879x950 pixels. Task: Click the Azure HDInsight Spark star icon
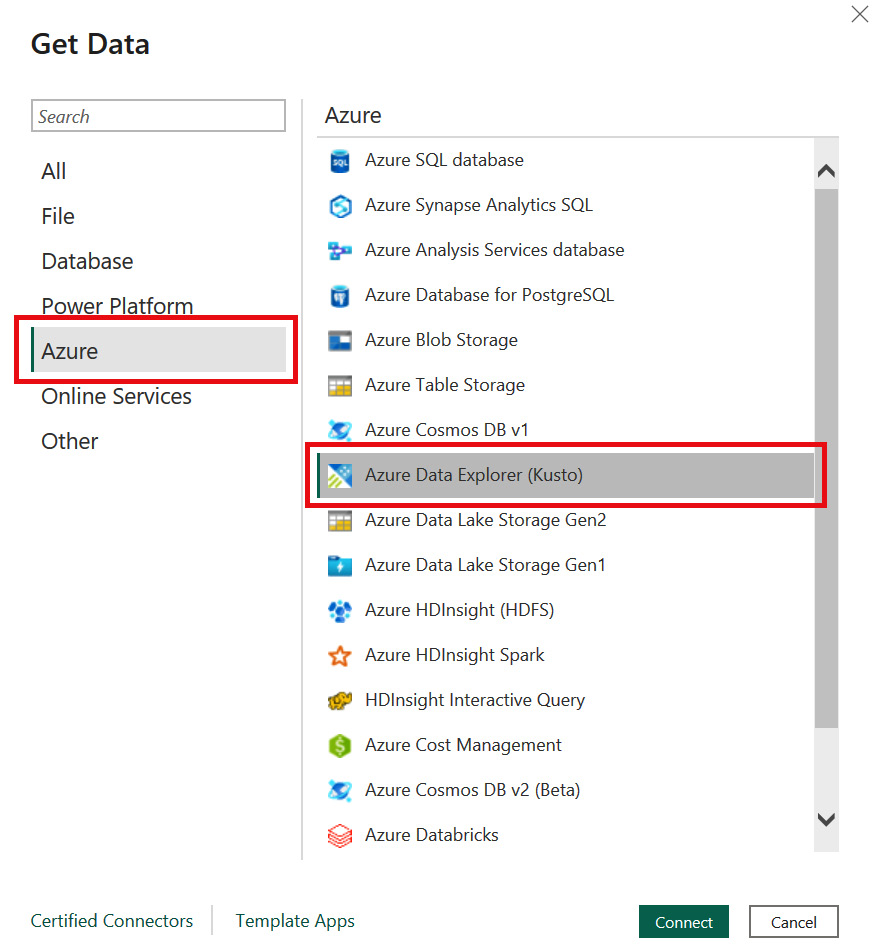click(340, 656)
